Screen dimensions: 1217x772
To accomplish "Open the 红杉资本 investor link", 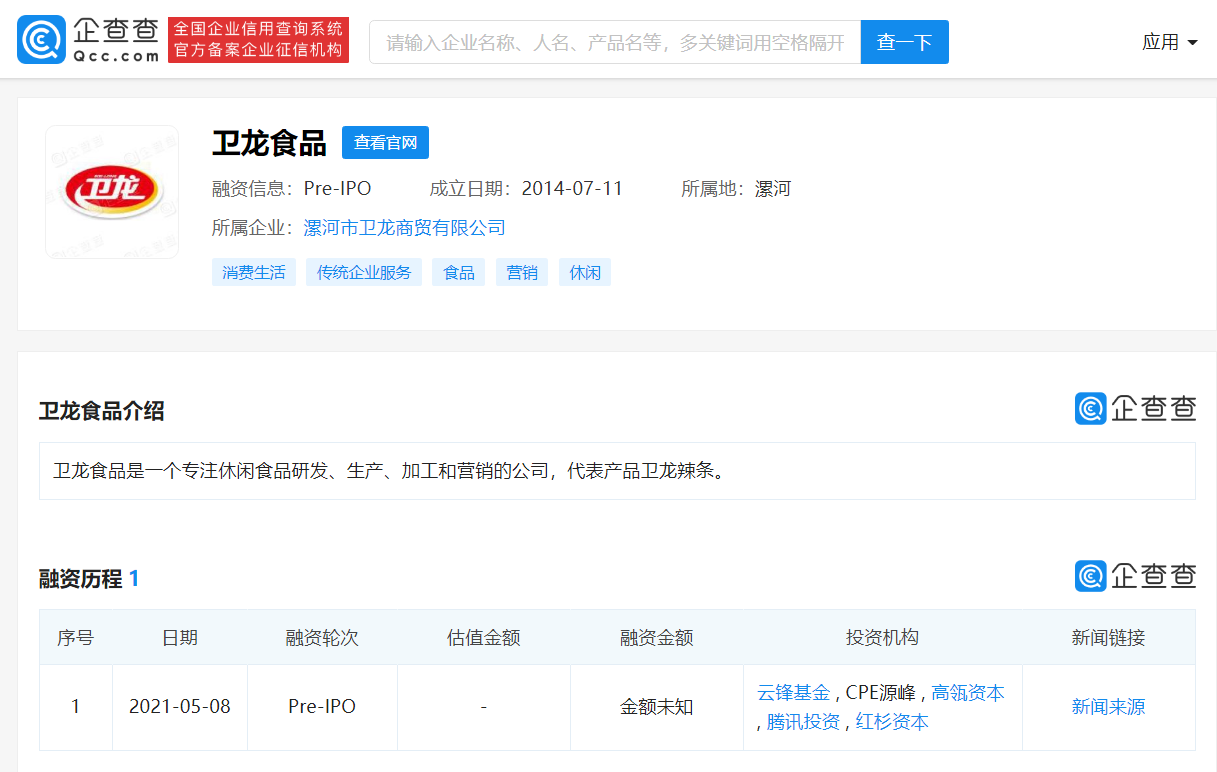I will click(892, 721).
